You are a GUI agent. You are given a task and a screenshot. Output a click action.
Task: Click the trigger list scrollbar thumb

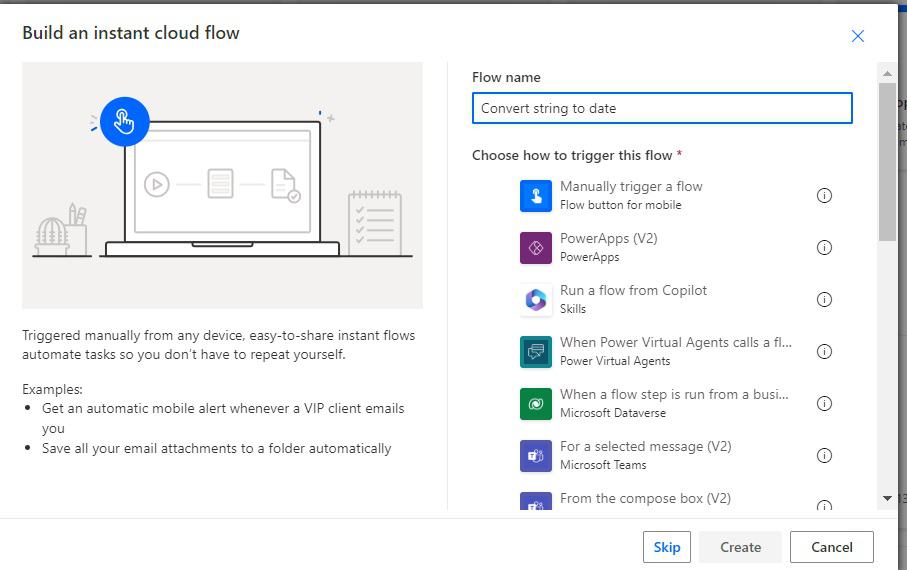[x=887, y=162]
